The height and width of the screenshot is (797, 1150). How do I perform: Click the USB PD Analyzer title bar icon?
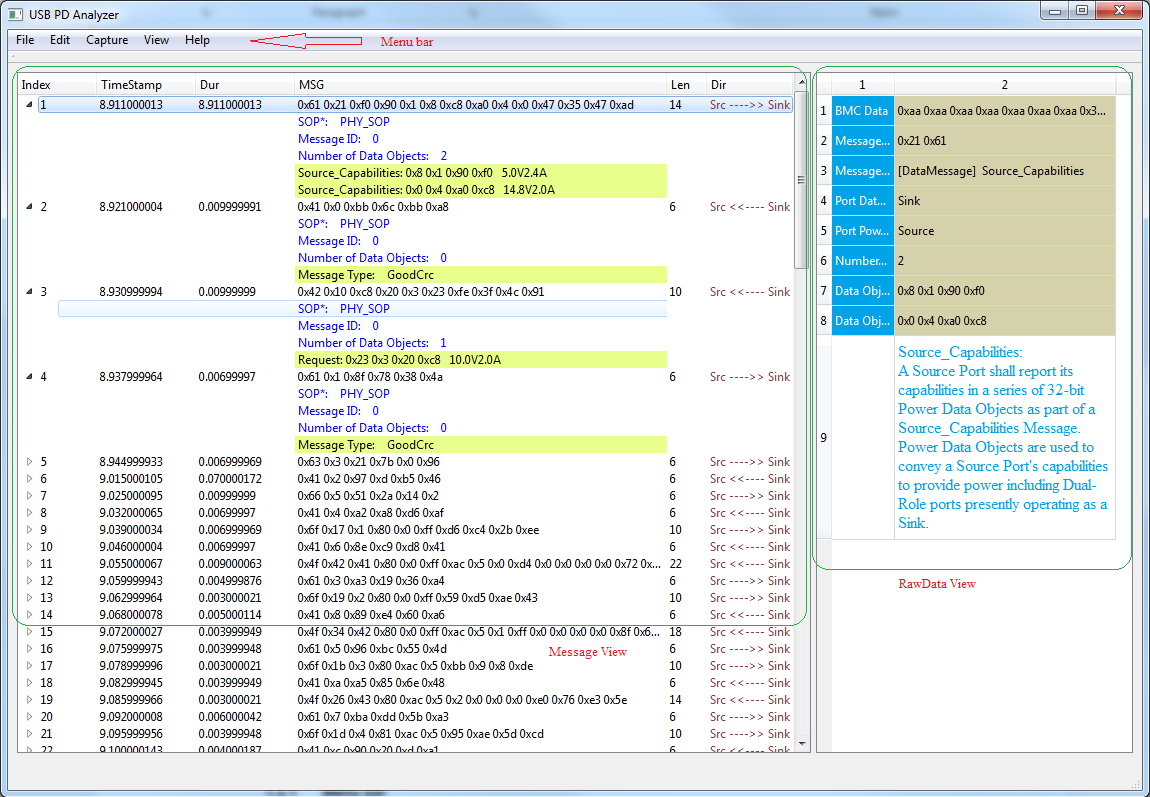14,14
